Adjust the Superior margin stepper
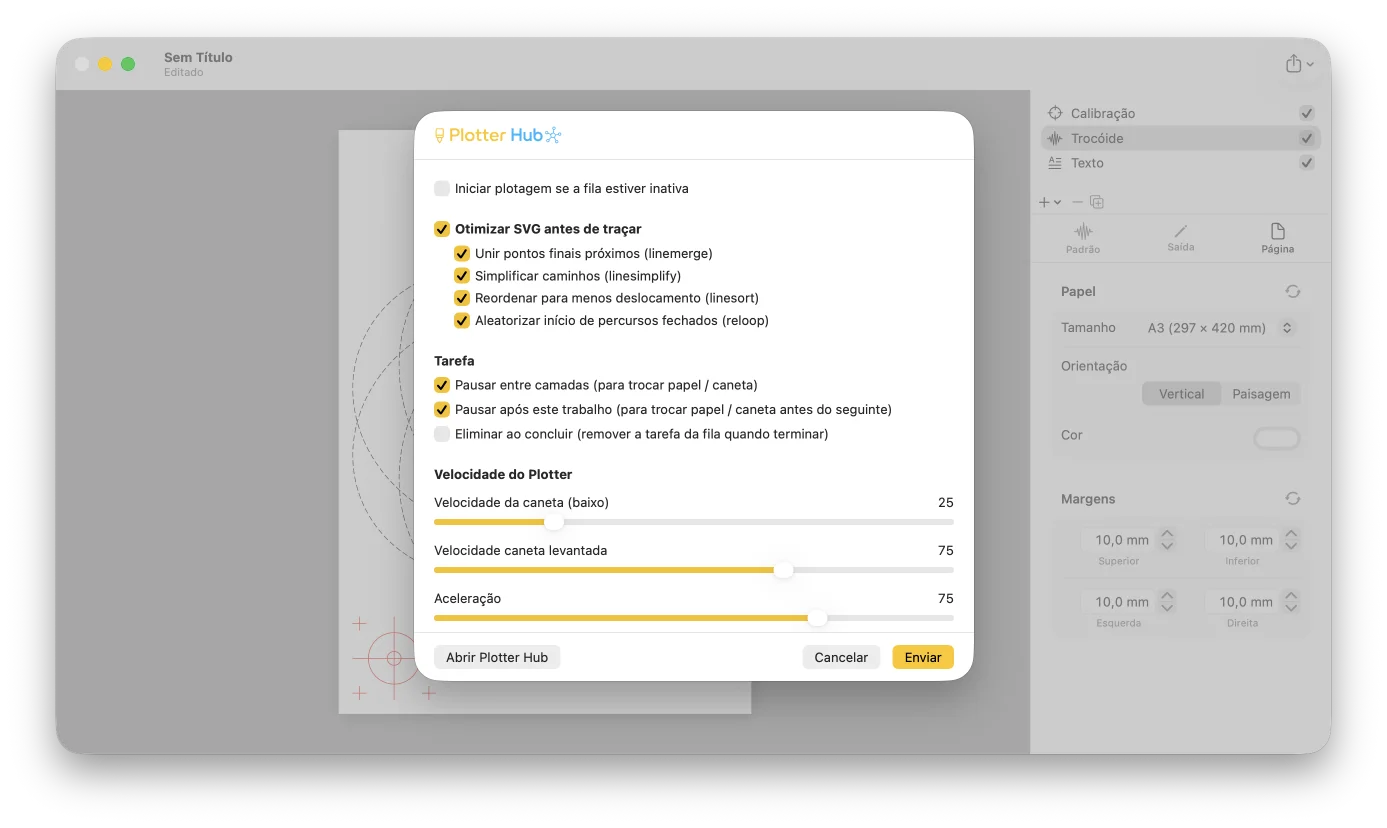Screen dimensions: 1387x828 tap(1167, 540)
